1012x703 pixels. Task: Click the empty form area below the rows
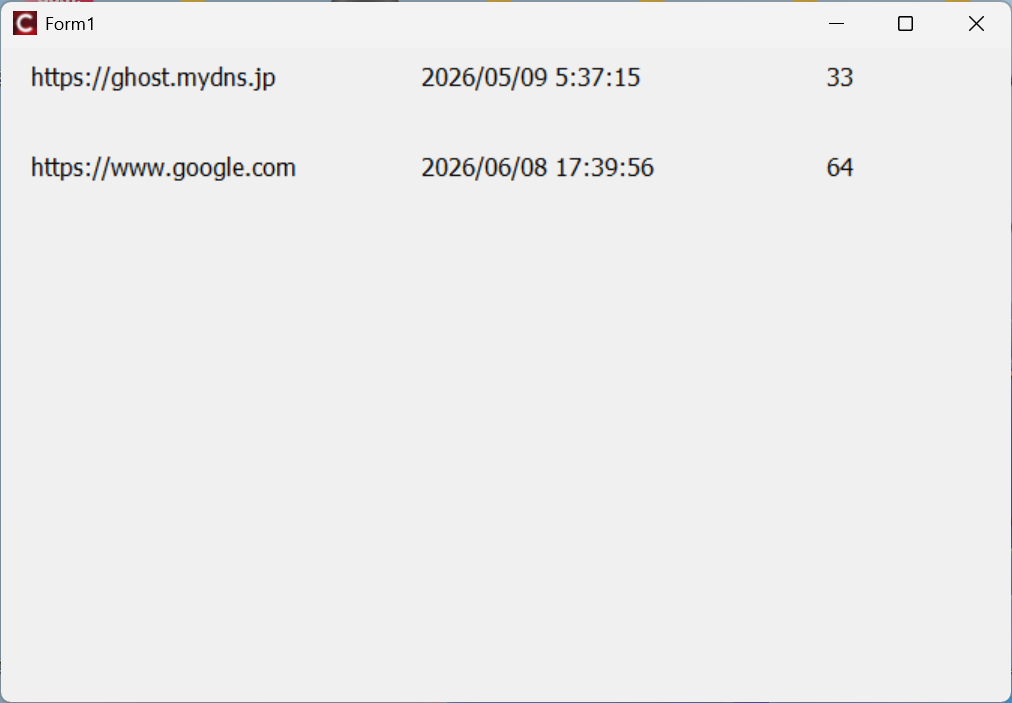[500, 450]
